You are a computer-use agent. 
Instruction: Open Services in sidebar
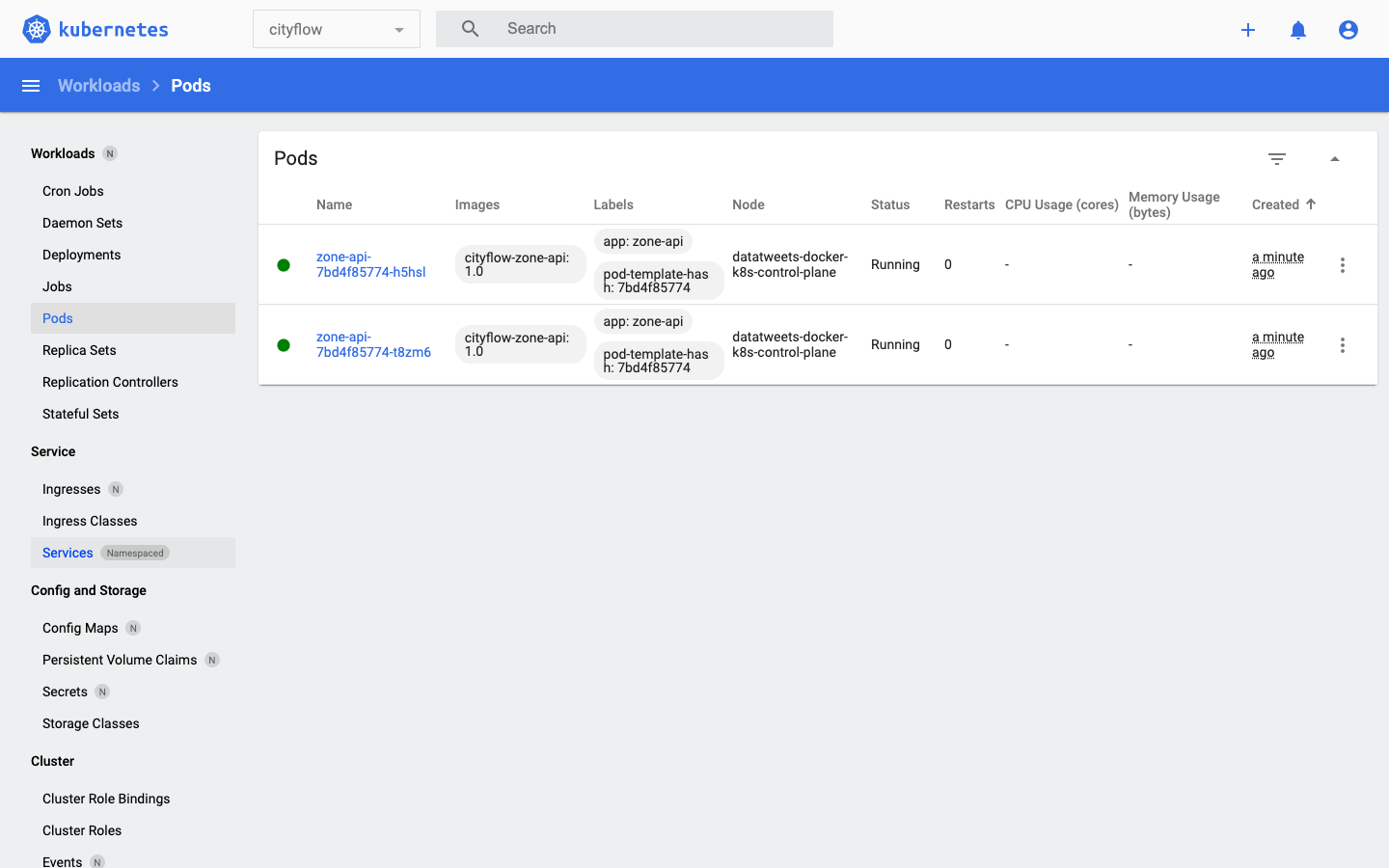coord(133,553)
